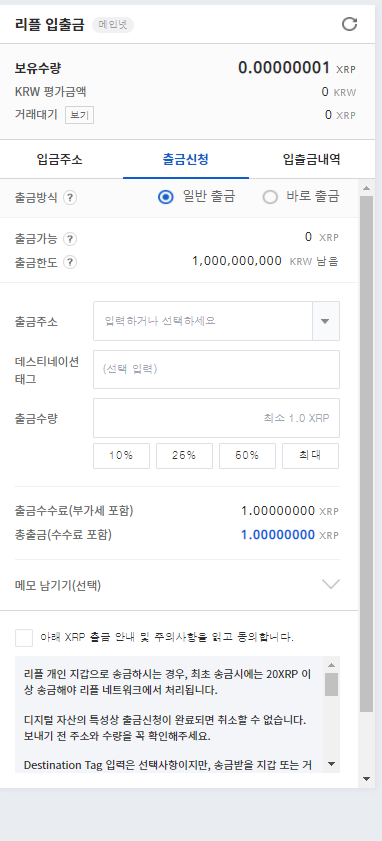Expand 메모 남기기(선택) section
The image size is (382, 841).
click(330, 585)
